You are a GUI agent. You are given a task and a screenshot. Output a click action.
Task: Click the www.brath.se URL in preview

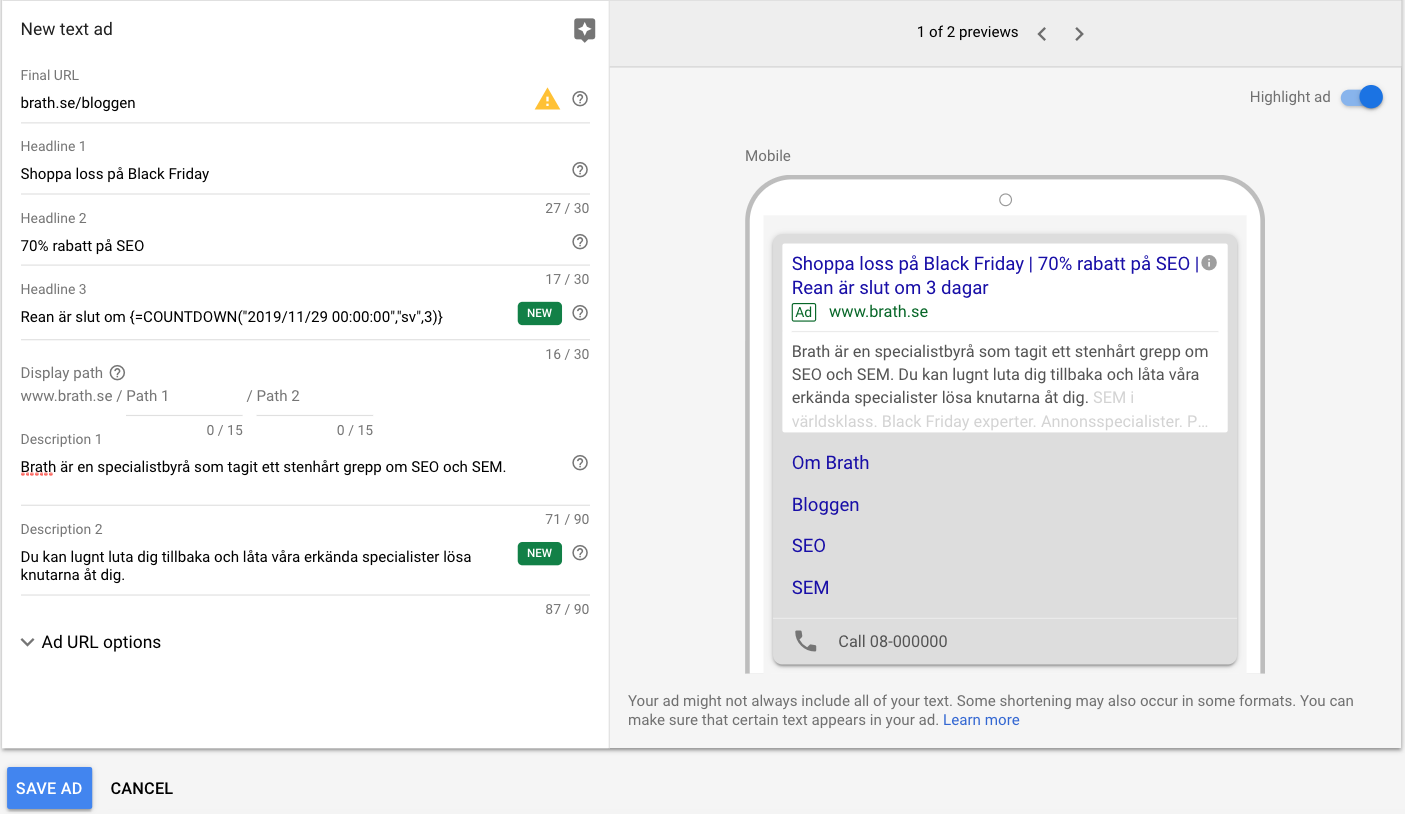pyautogui.click(x=878, y=312)
